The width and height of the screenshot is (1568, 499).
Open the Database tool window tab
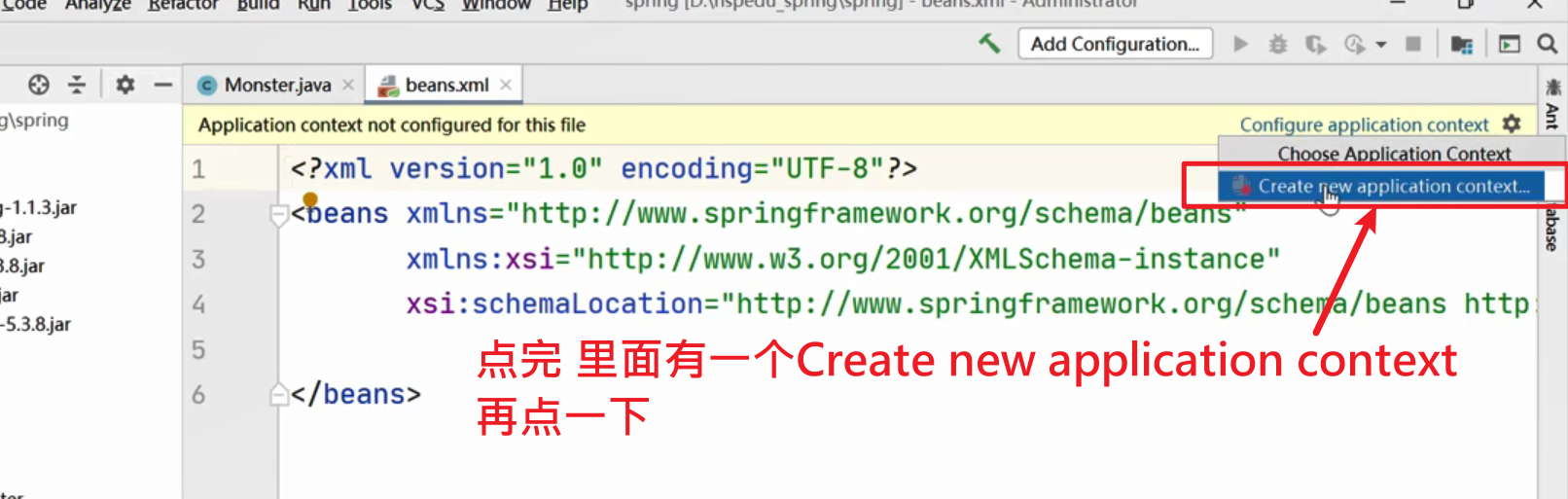tap(1552, 230)
